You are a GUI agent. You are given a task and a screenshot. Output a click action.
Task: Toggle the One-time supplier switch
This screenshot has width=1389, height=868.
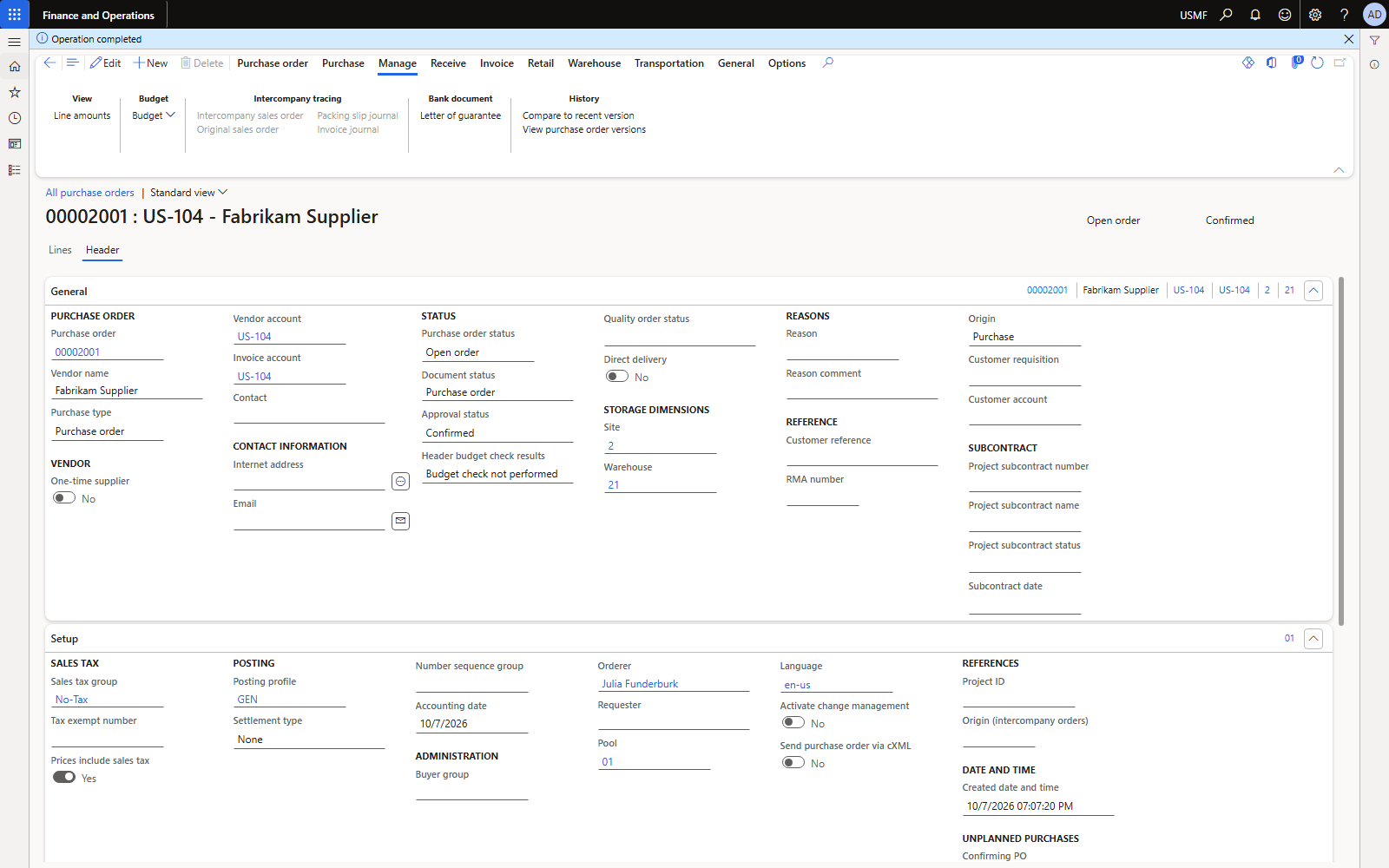64,498
